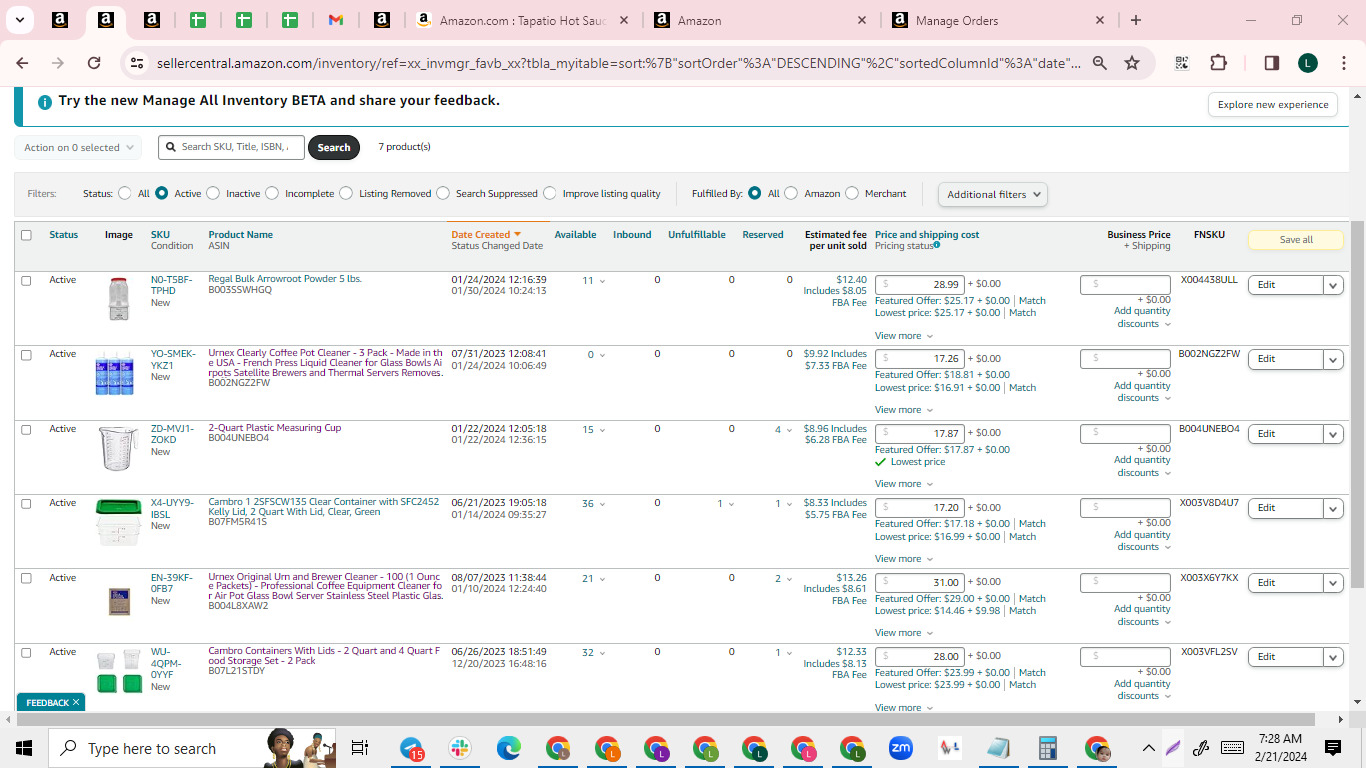Select the All status radio button
The height and width of the screenshot is (768, 1366).
click(x=125, y=194)
